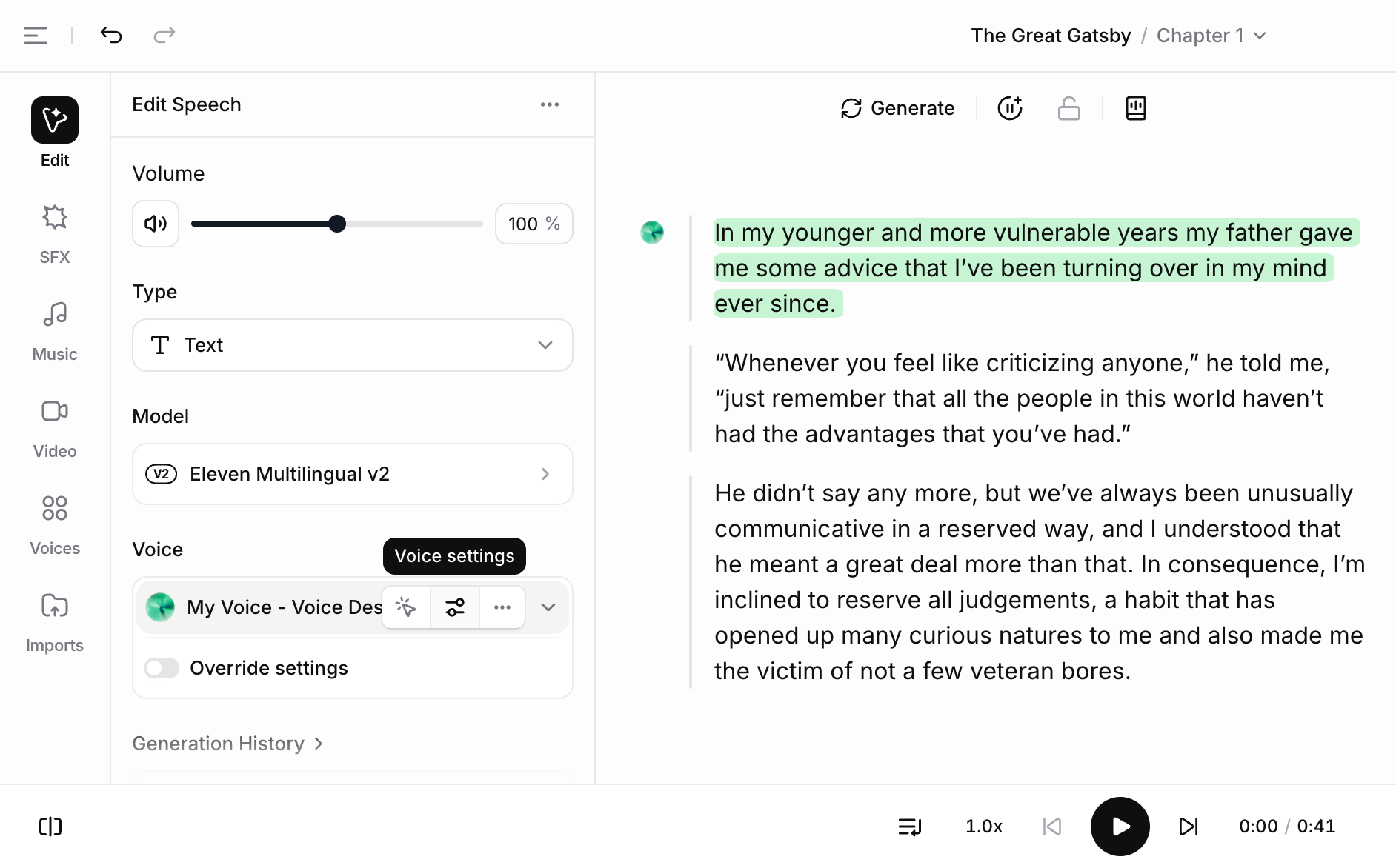This screenshot has width=1396, height=868.
Task: Expand the My Voice dropdown chevron
Action: (x=548, y=607)
